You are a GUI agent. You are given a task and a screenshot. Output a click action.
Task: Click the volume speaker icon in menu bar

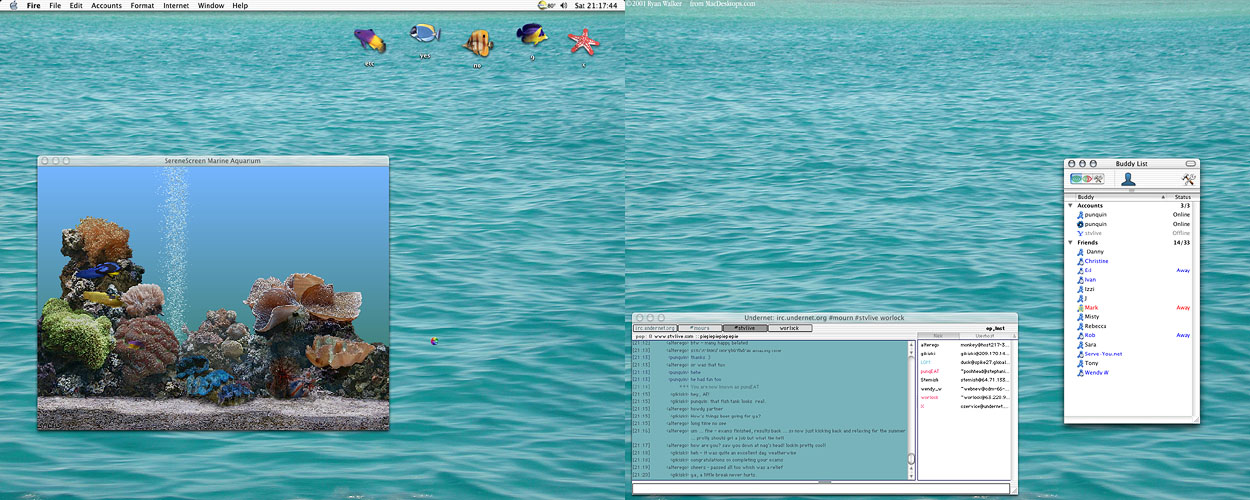(565, 6)
